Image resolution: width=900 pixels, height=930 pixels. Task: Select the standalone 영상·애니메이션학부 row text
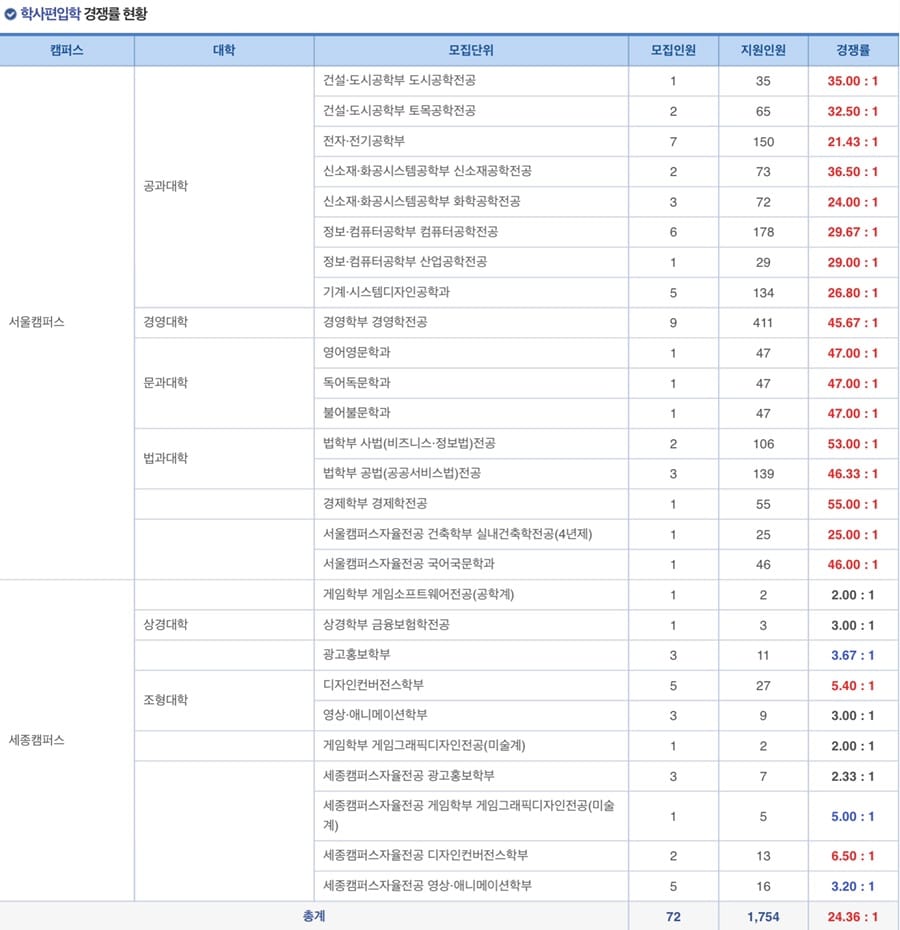pos(375,714)
